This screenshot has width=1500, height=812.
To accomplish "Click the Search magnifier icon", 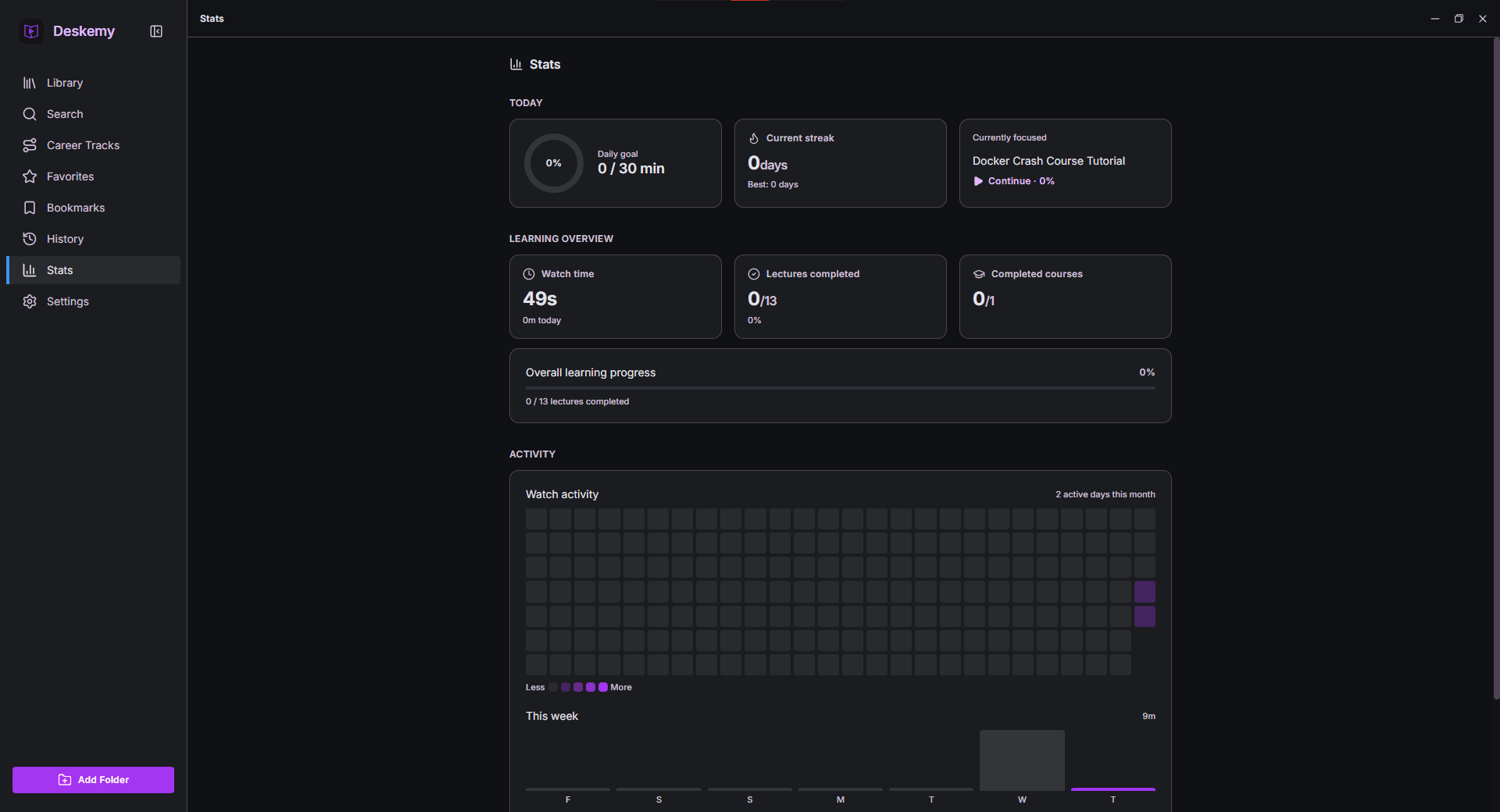I will [30, 114].
